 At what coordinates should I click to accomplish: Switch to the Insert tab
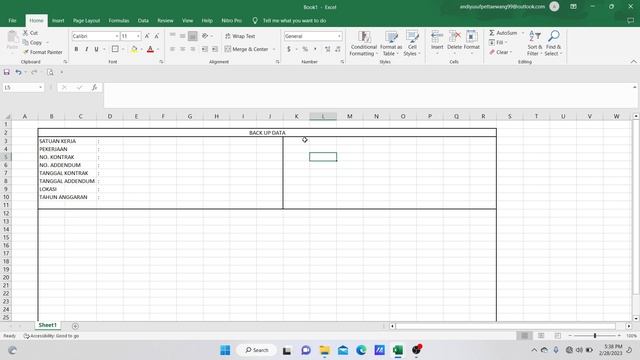[x=58, y=20]
